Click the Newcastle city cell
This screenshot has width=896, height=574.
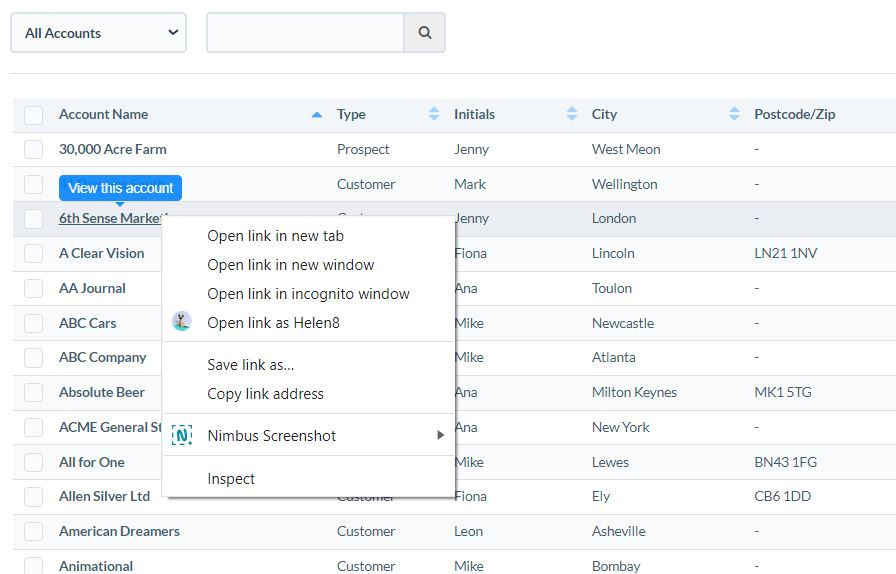point(623,323)
